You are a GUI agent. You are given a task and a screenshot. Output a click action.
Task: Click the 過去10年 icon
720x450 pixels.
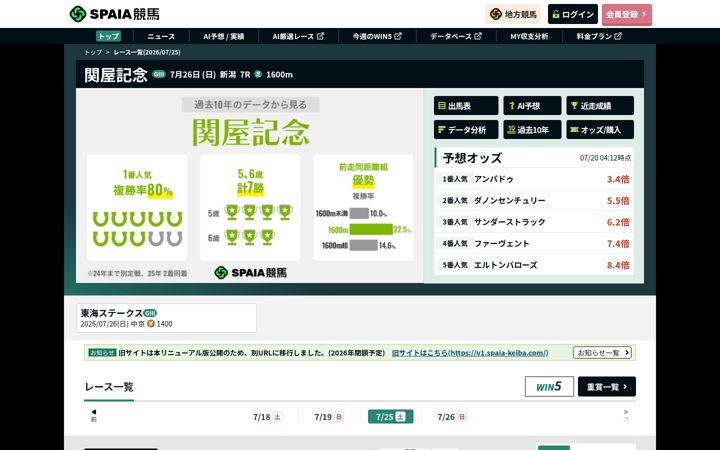[511, 129]
